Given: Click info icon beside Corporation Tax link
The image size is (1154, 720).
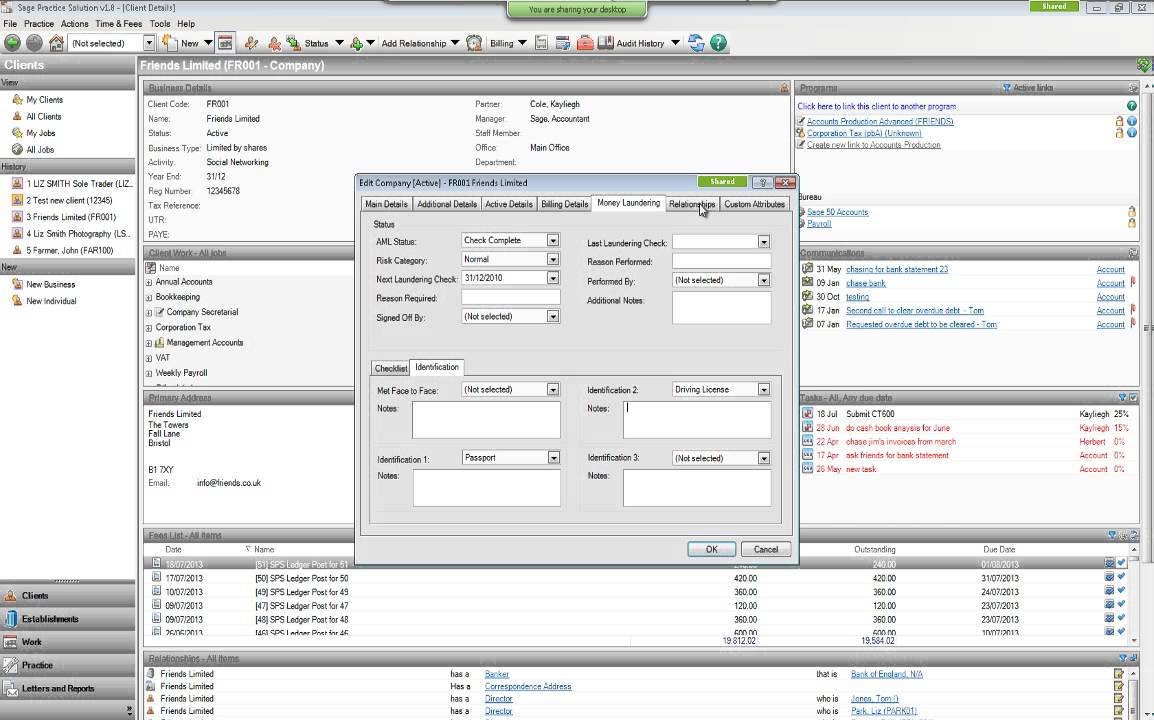Looking at the screenshot, I should point(1132,133).
